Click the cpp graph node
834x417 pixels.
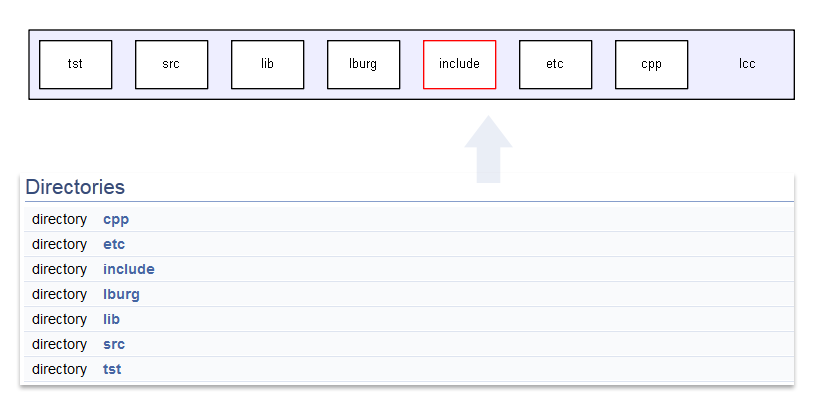651,64
